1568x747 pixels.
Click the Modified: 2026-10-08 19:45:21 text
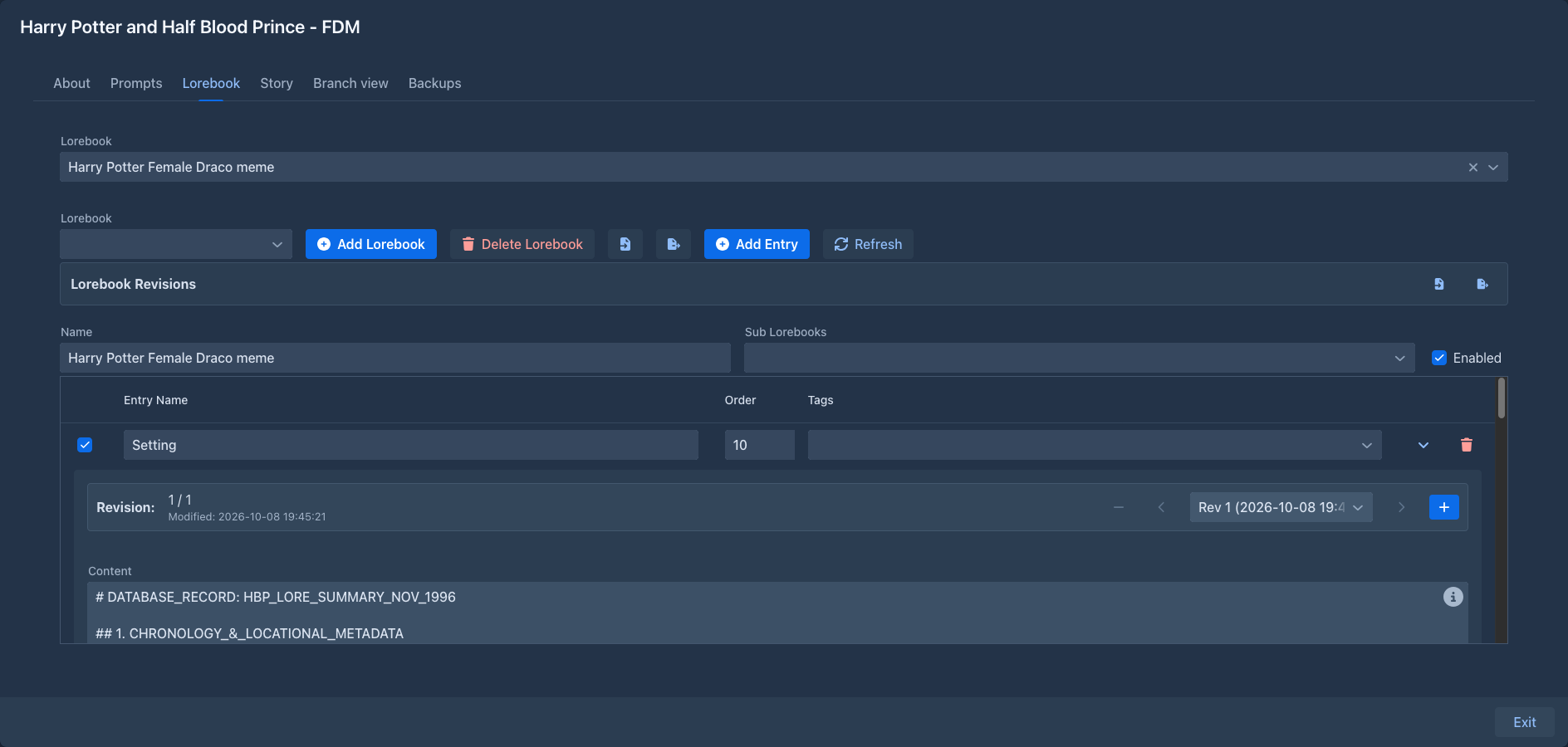(247, 516)
